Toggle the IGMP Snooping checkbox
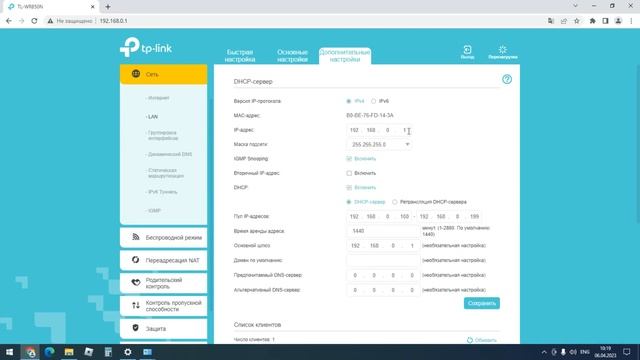 pyautogui.click(x=349, y=158)
